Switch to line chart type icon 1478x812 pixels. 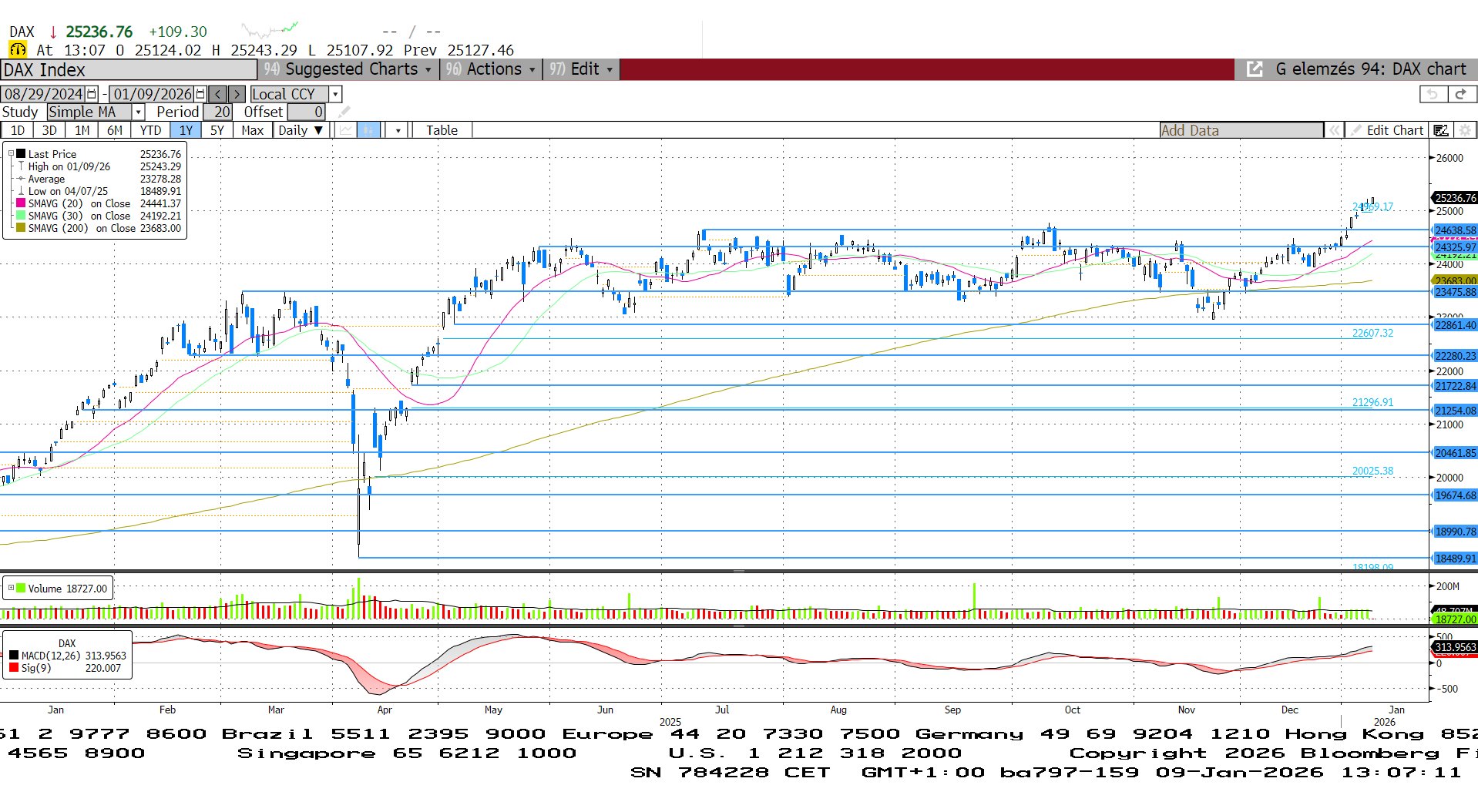coord(346,130)
